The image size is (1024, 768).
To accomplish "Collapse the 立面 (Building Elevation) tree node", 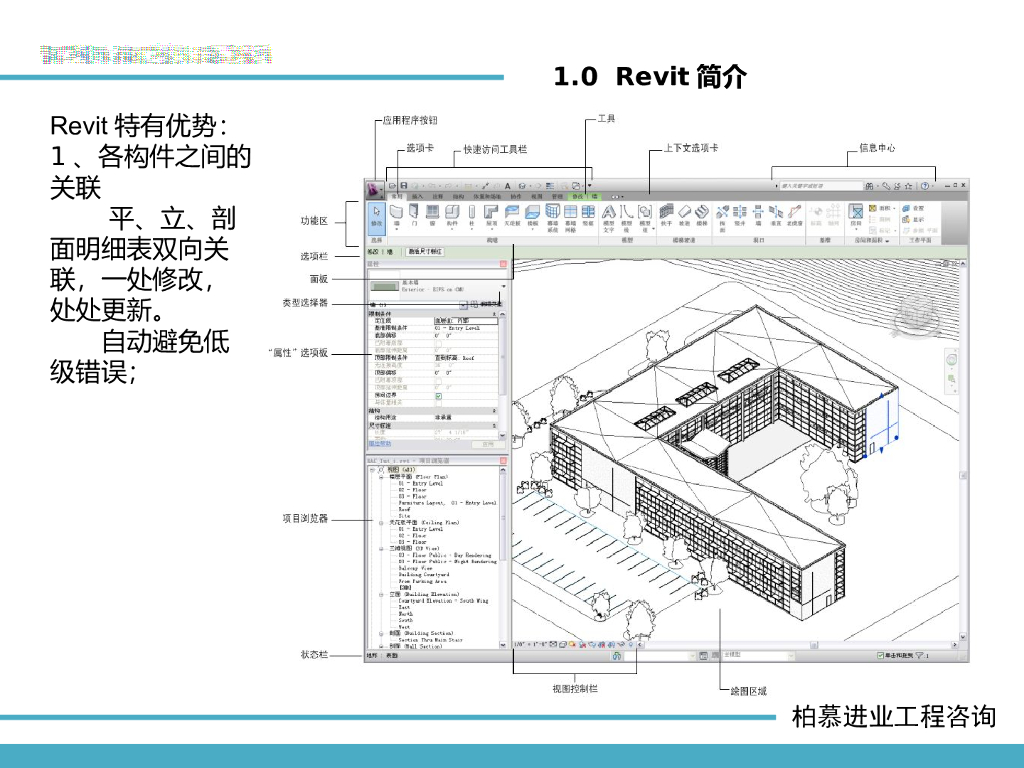I will pyautogui.click(x=381, y=594).
